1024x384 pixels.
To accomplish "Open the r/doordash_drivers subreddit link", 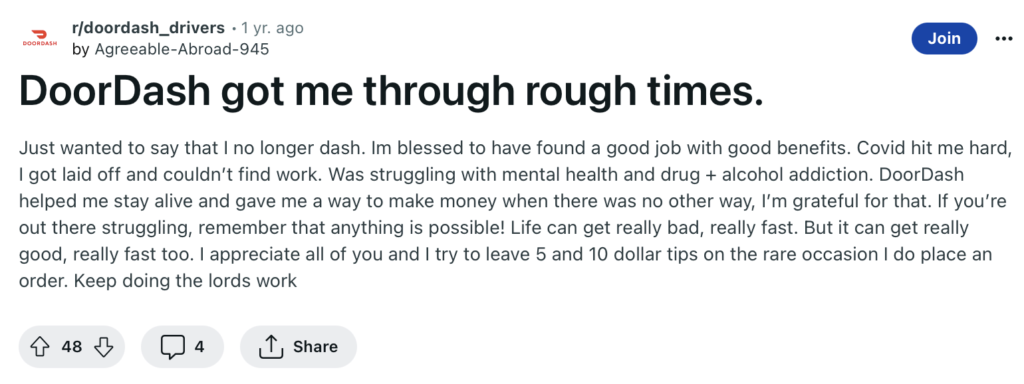I will [148, 29].
